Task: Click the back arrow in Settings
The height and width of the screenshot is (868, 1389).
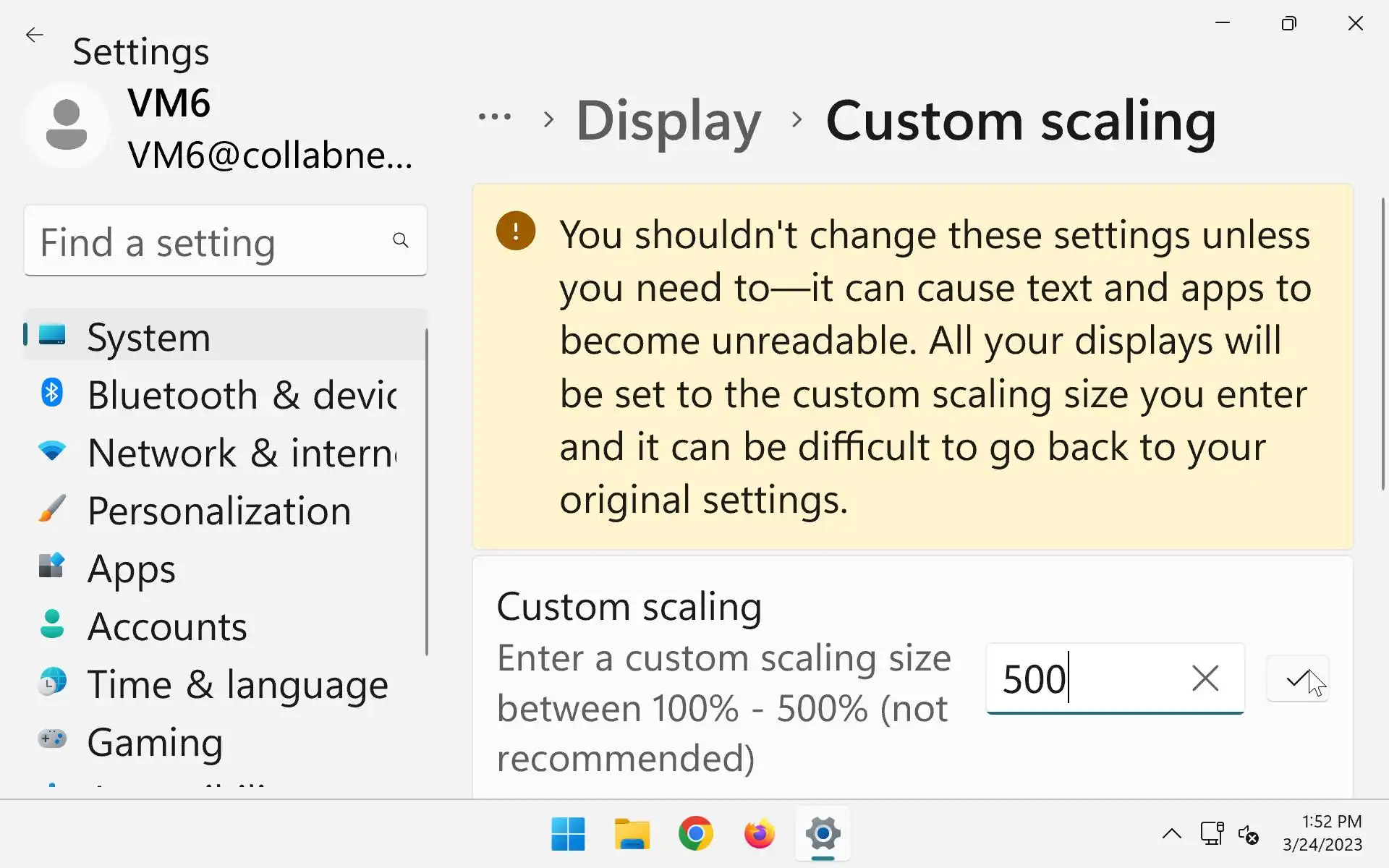Action: click(34, 35)
